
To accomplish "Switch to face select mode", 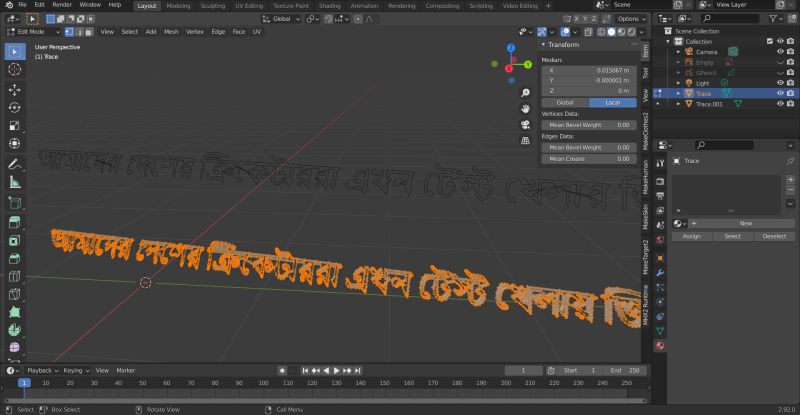I will [89, 32].
